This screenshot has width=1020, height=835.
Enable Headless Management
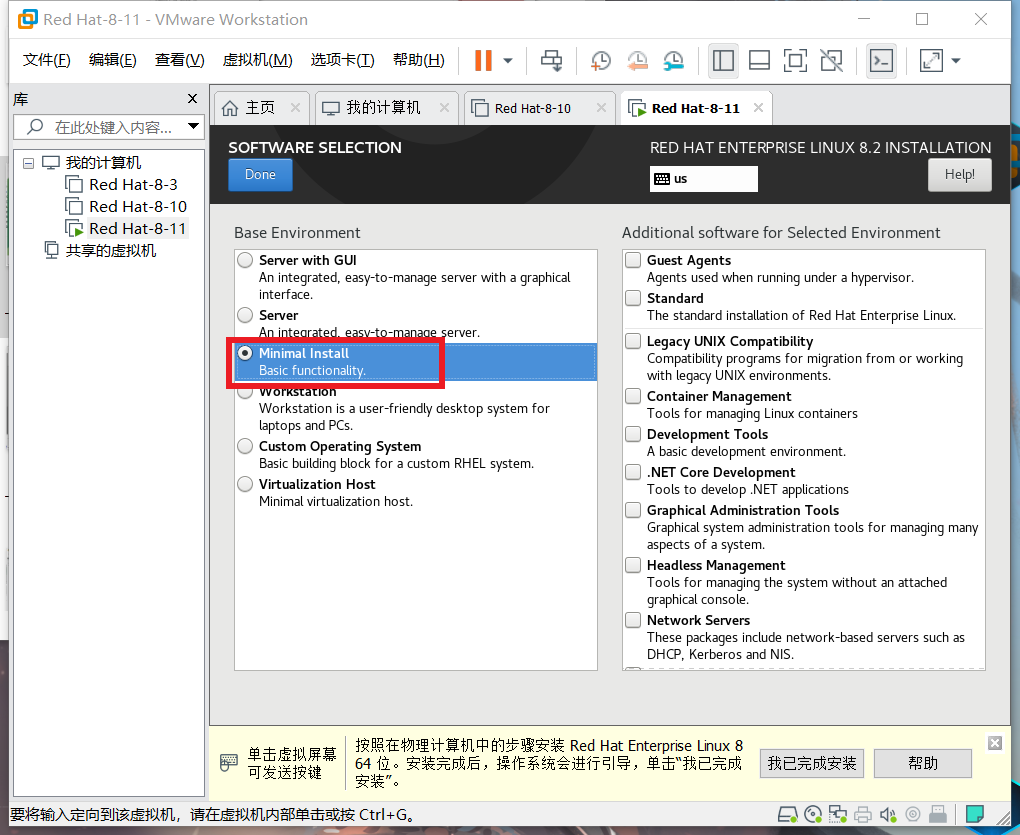(x=633, y=564)
